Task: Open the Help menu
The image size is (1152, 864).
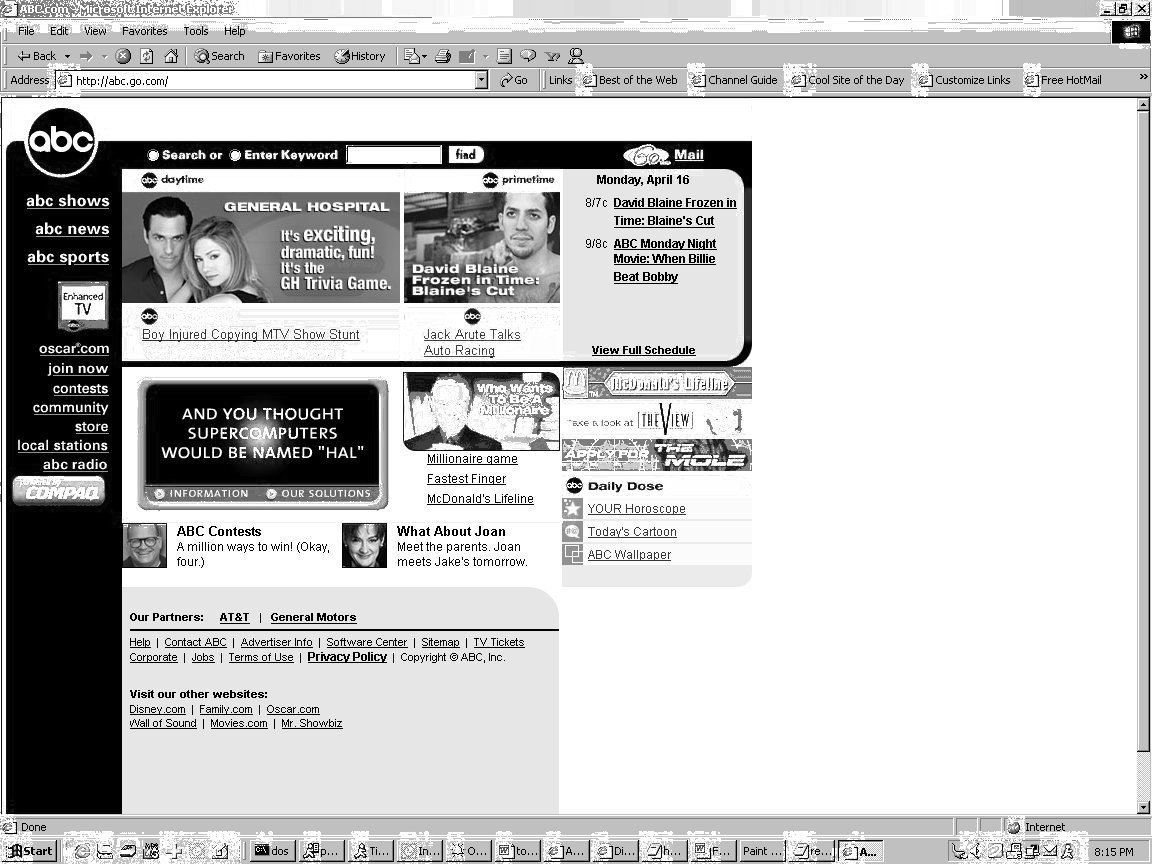Action: pos(234,31)
